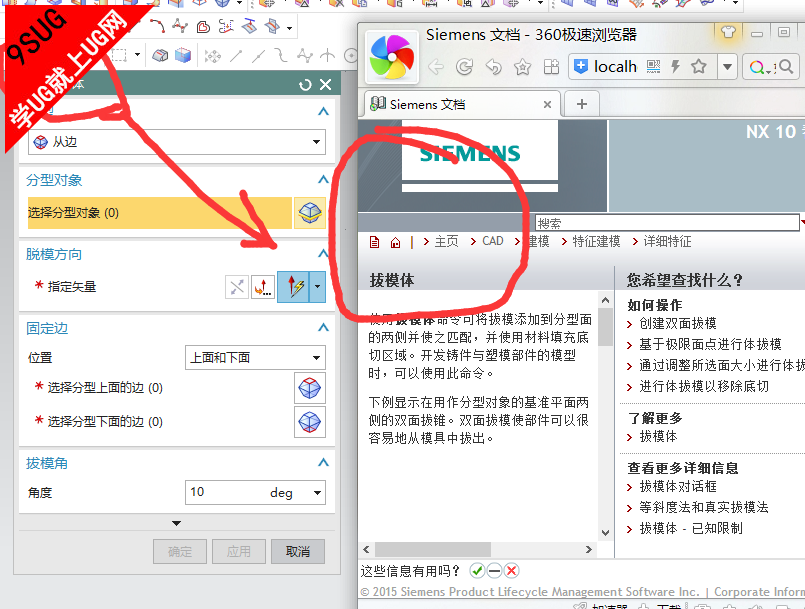Click the blue cube icon in NX toolbar

(x=183, y=55)
